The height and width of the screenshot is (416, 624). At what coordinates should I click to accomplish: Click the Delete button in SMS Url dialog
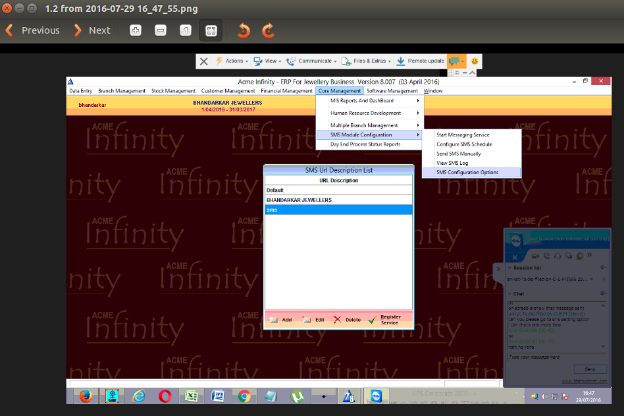[x=347, y=320]
